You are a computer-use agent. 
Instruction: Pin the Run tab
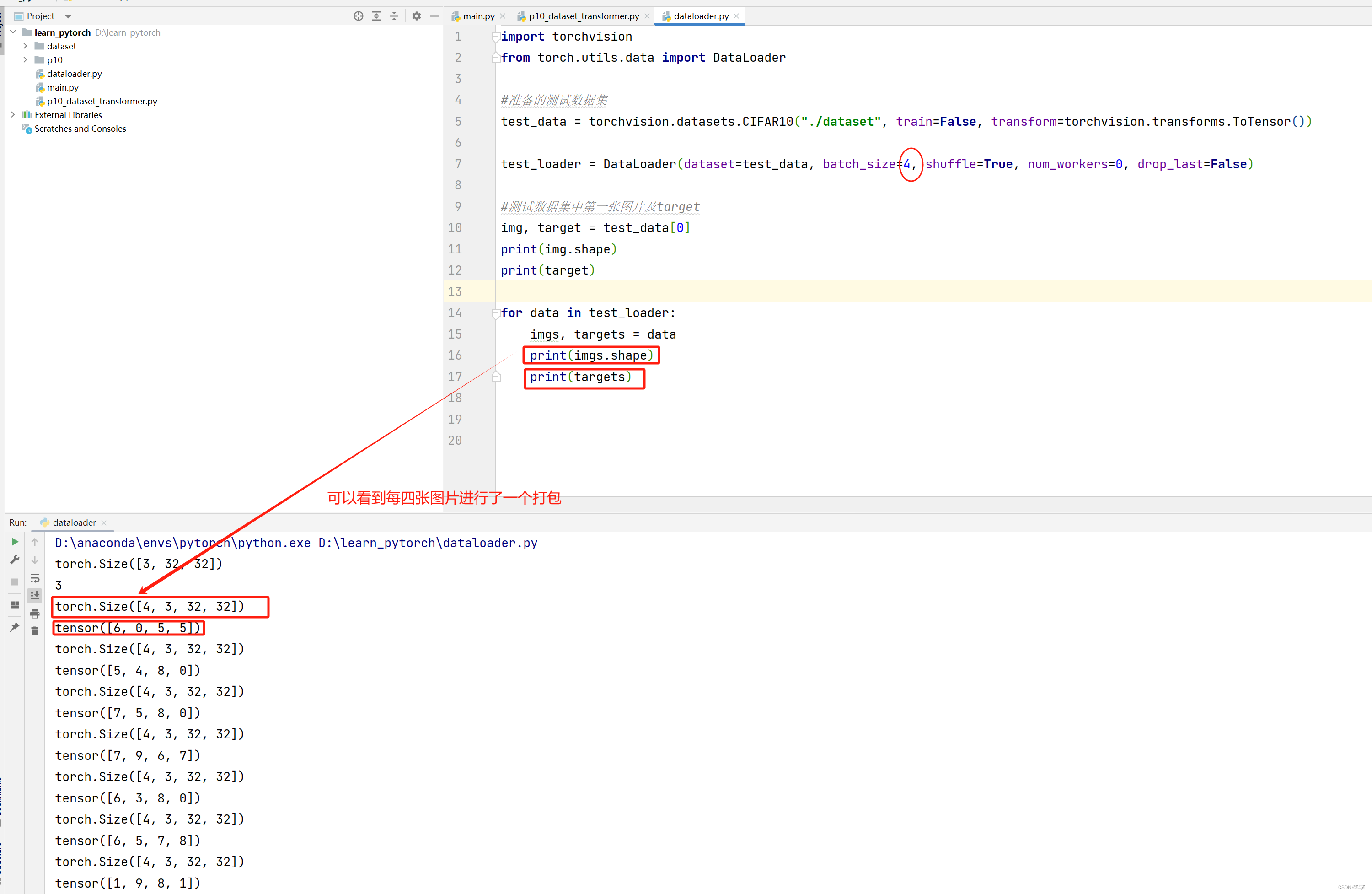click(15, 627)
